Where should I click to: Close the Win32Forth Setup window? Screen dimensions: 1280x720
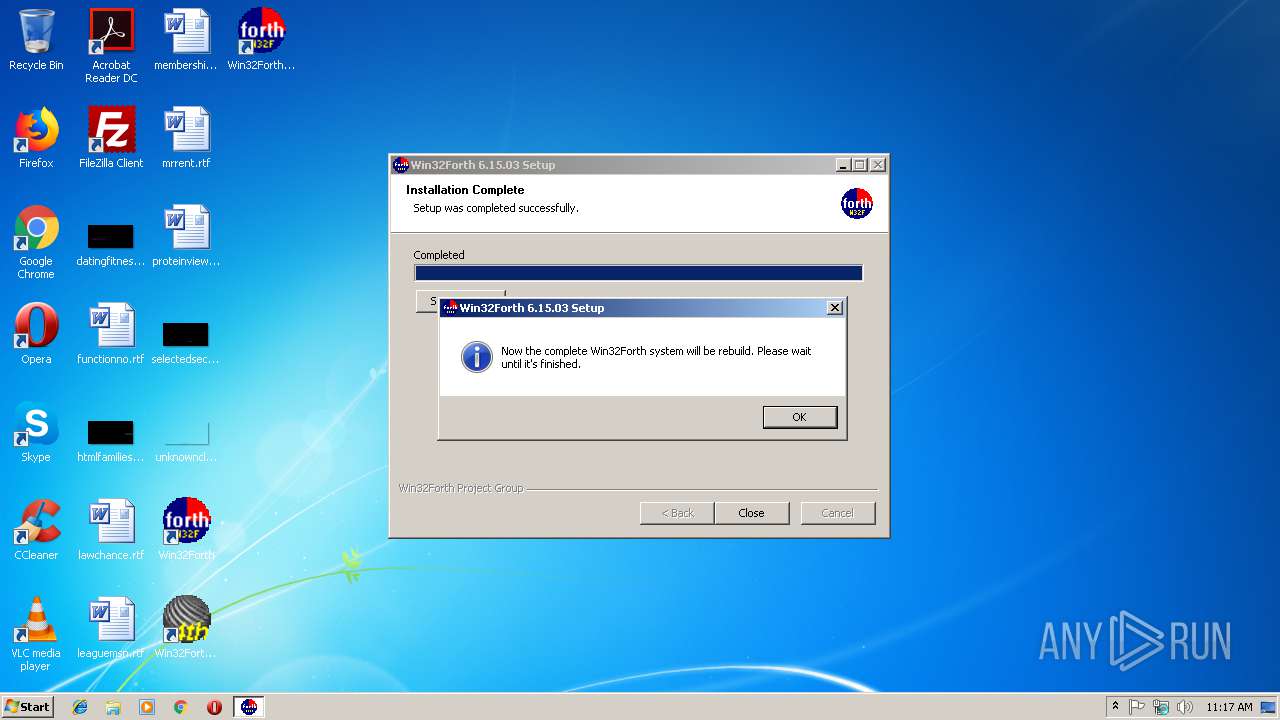tap(877, 165)
